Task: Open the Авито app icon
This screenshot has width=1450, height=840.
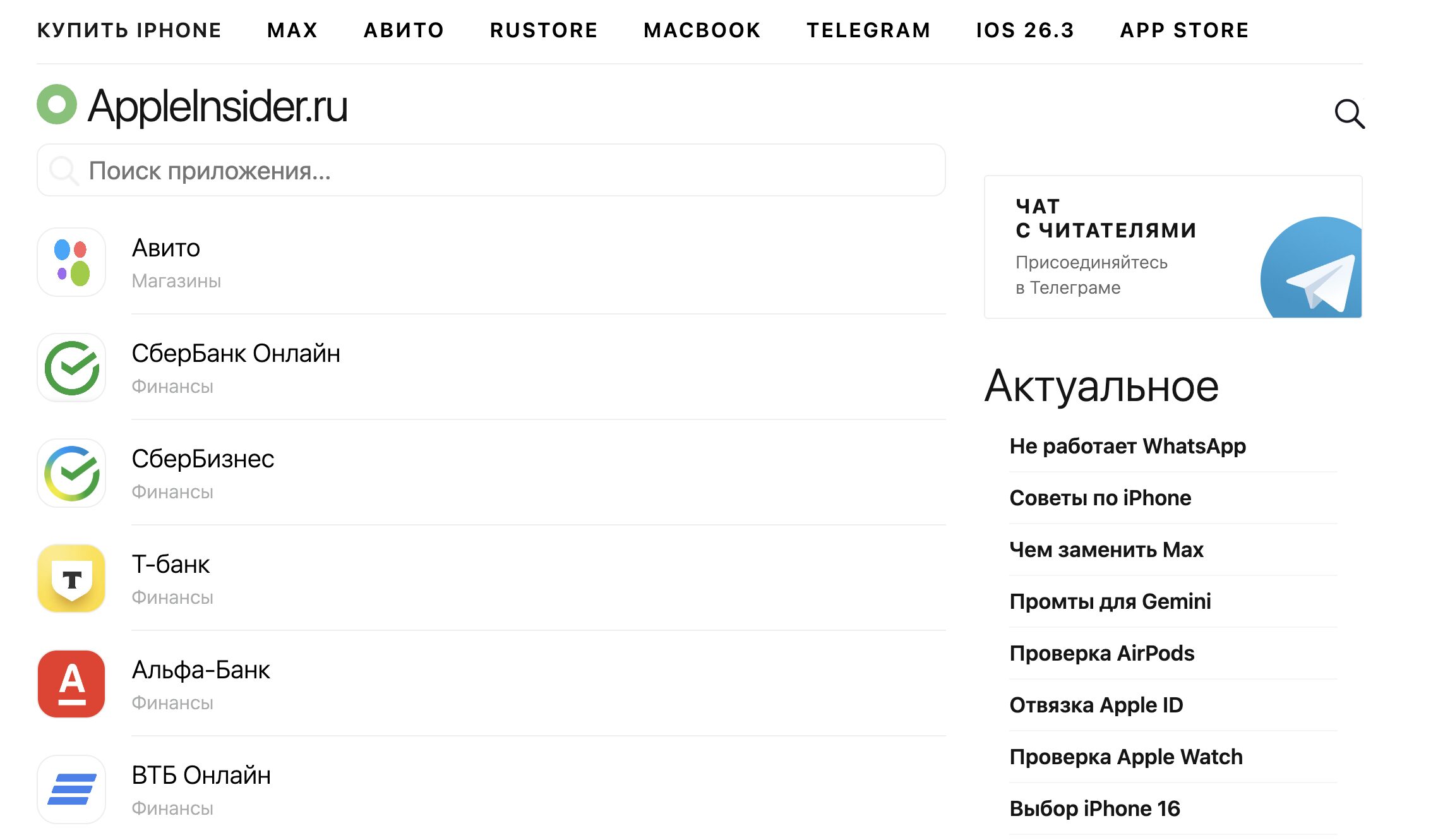Action: pos(71,262)
